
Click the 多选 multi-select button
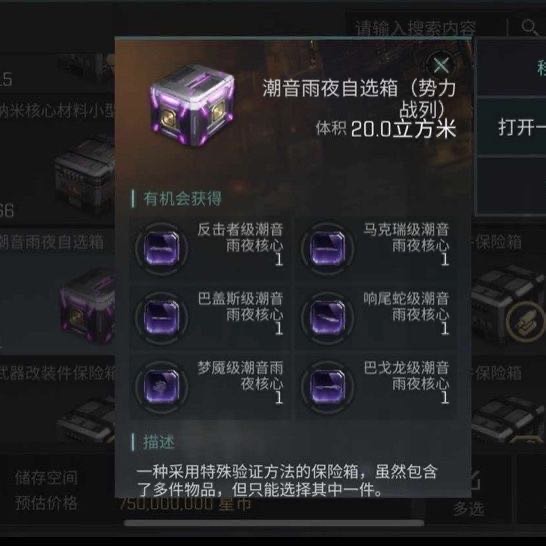(x=469, y=509)
